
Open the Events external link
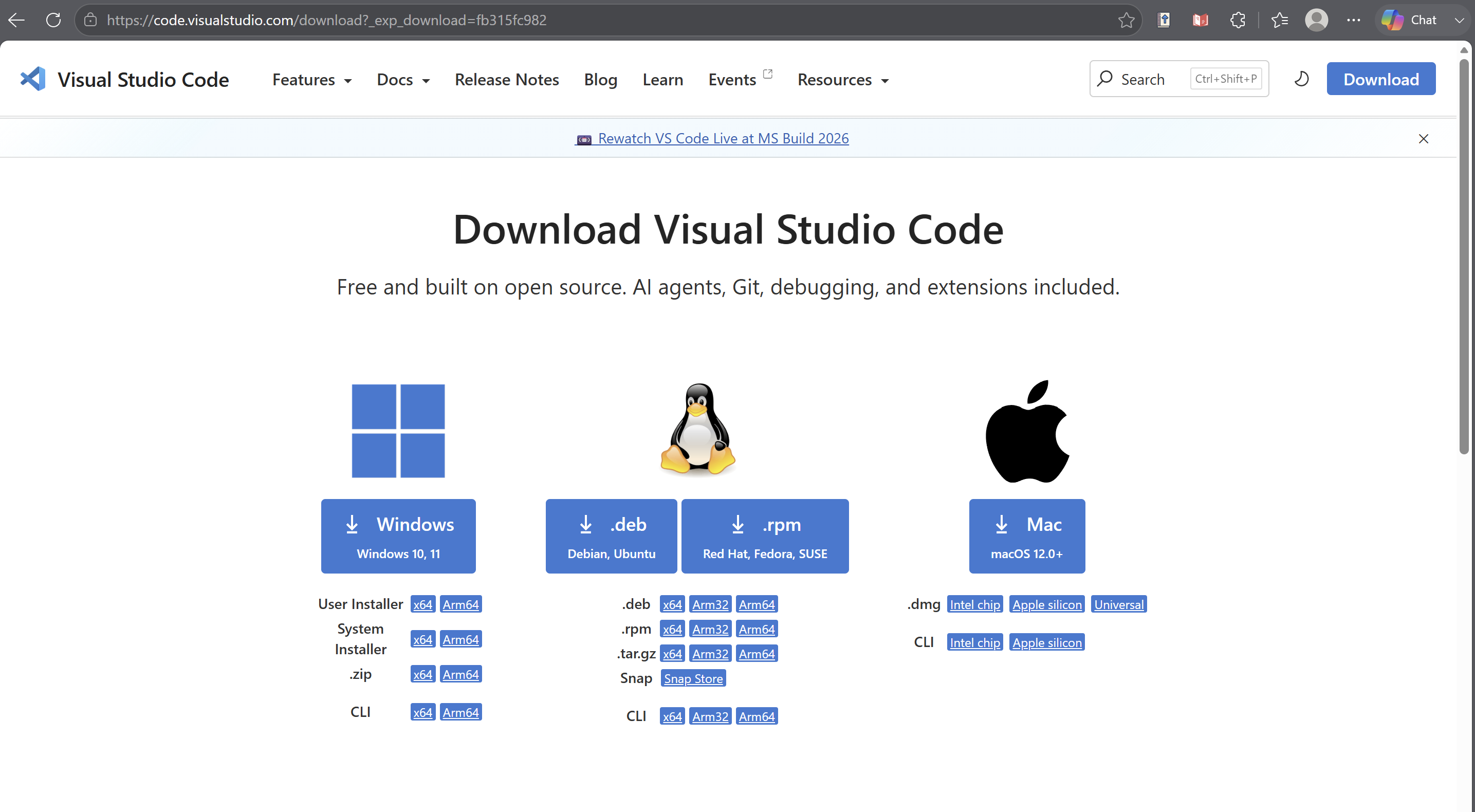740,80
